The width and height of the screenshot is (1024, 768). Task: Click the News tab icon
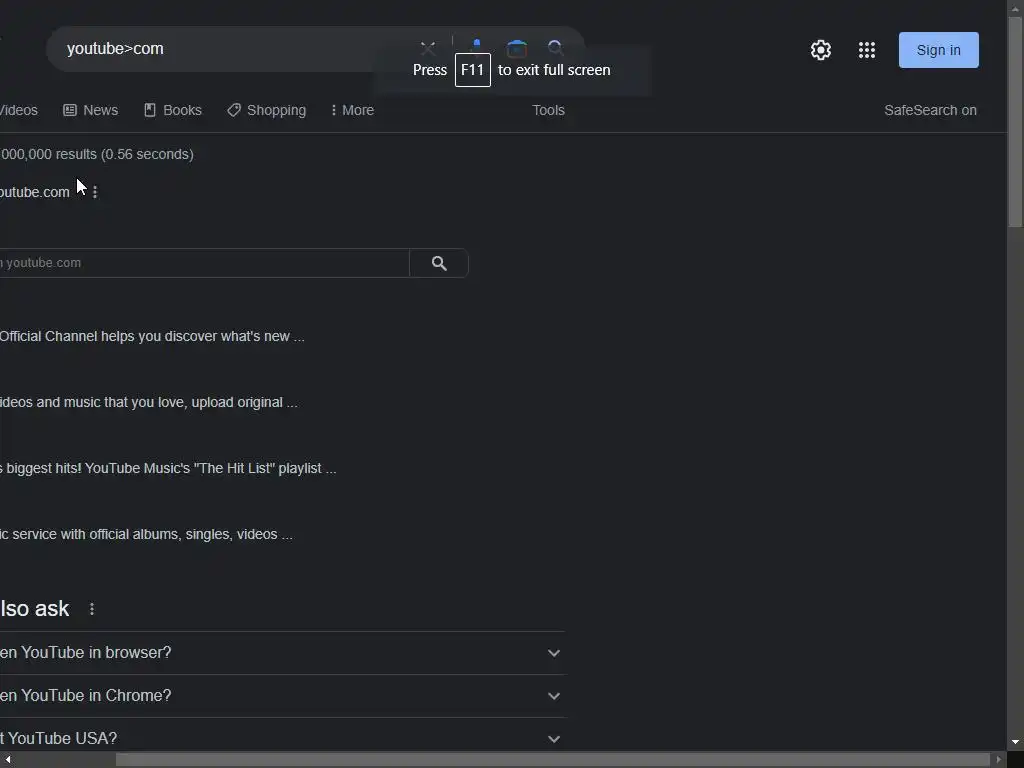[70, 110]
